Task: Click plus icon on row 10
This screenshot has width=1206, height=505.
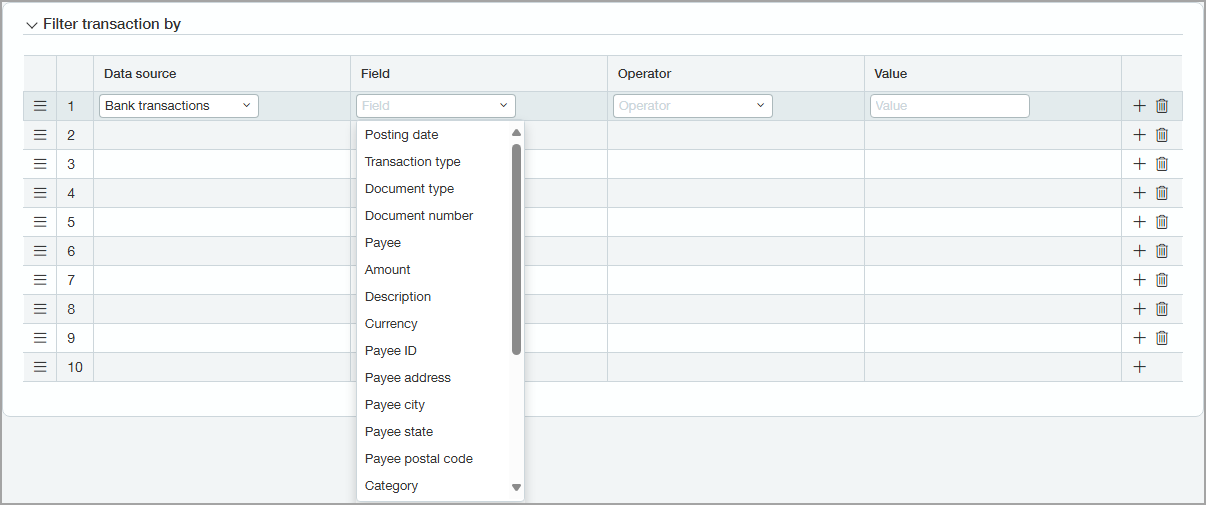Action: (1139, 367)
